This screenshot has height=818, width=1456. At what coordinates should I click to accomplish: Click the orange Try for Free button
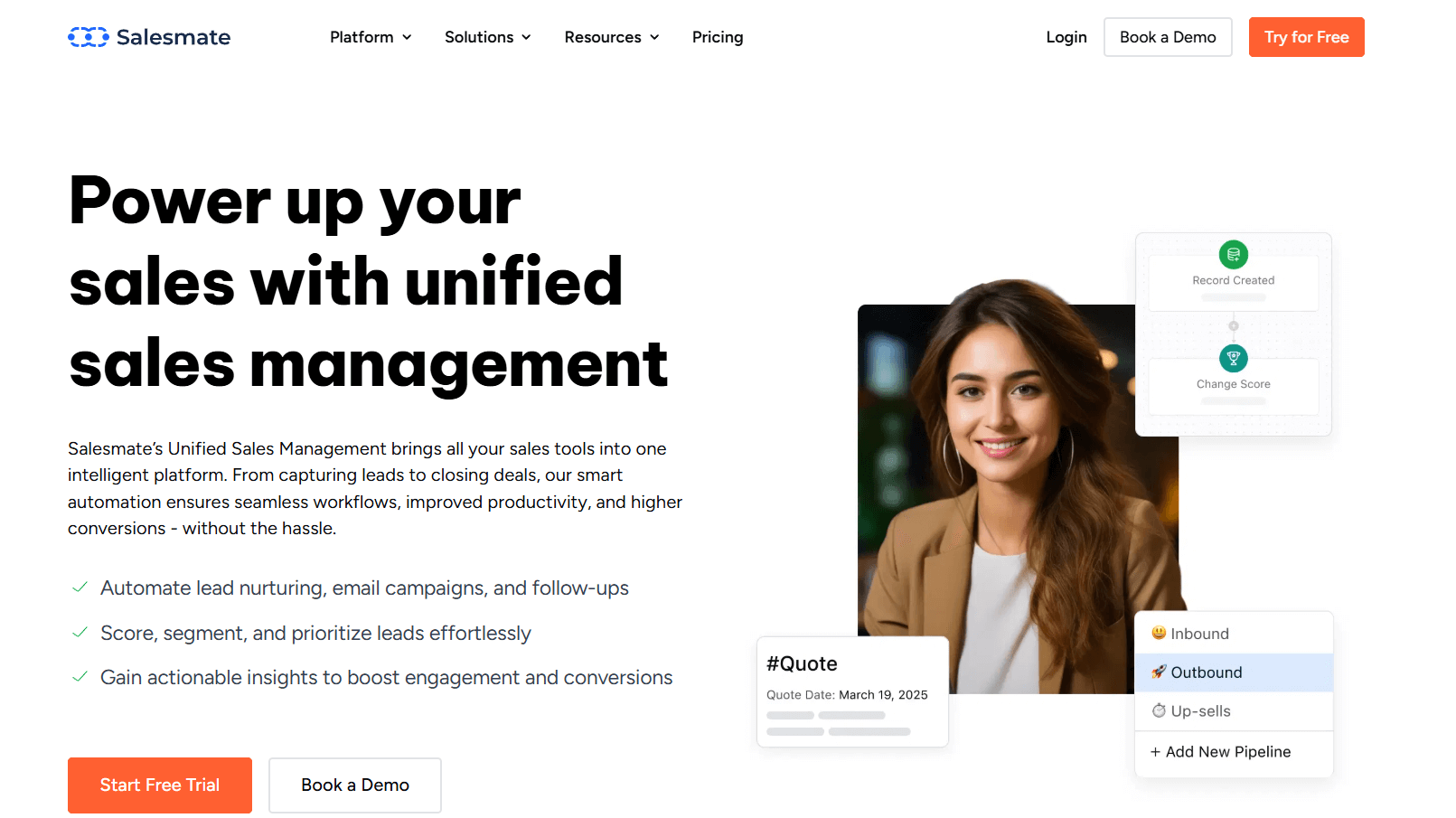(x=1306, y=37)
